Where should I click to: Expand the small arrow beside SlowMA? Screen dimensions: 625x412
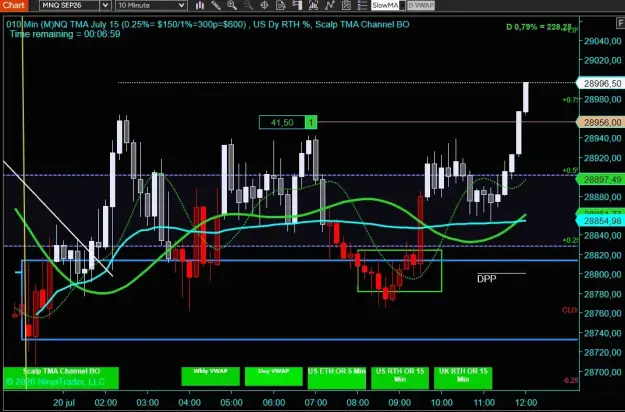[402, 6]
